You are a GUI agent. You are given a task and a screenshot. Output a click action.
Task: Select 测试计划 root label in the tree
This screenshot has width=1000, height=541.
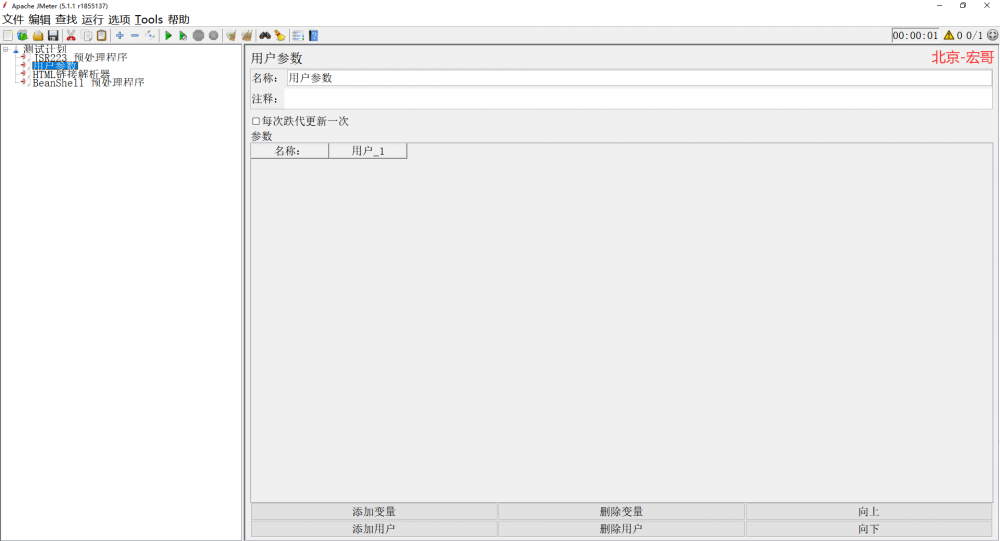(45, 49)
